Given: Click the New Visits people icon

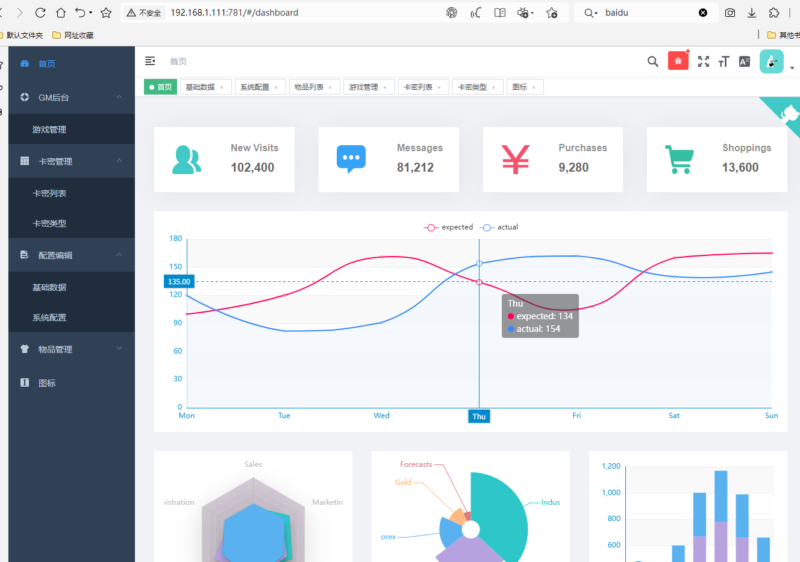Looking at the screenshot, I should click(186, 159).
